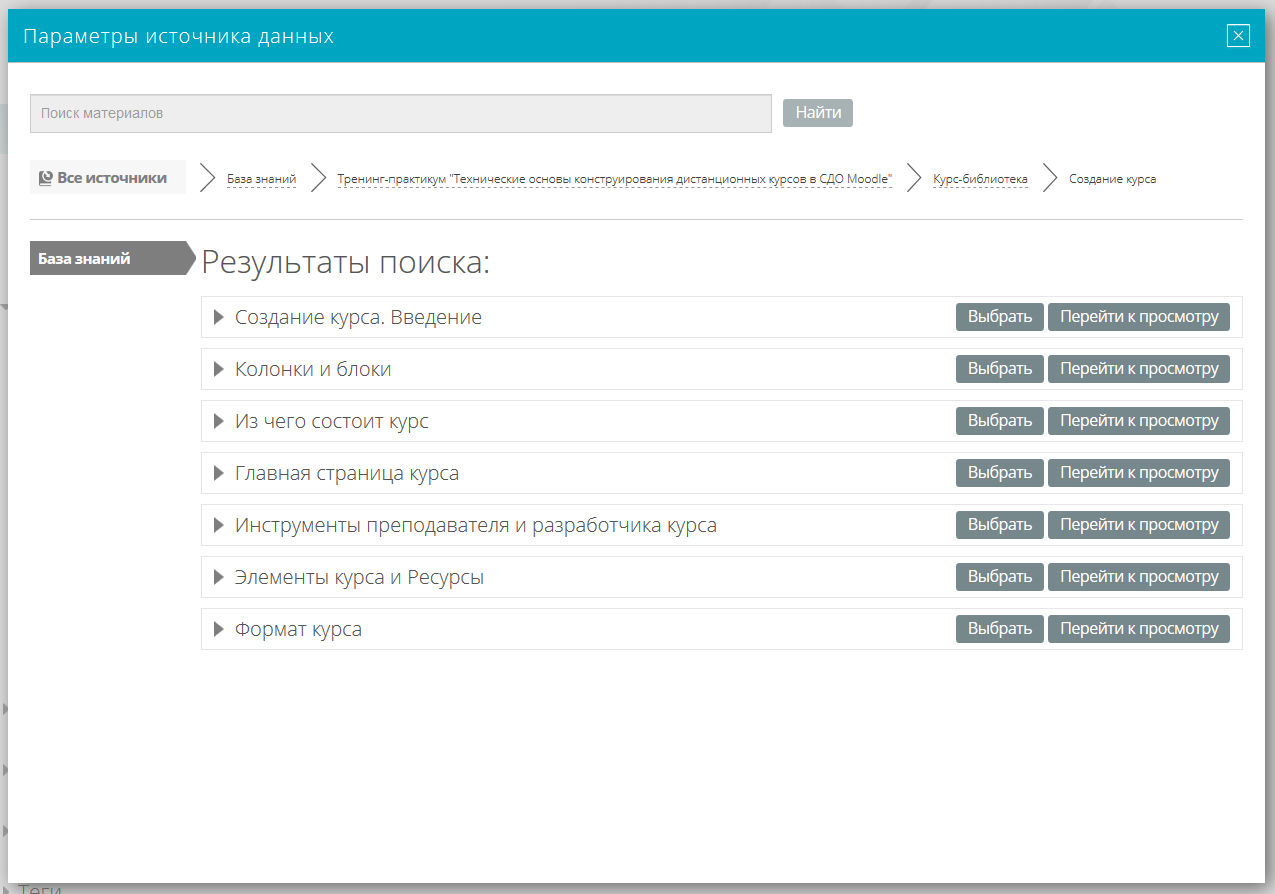Expand the «Формат курса» triangle
Screen dimensions: 1275x894
pos(219,629)
